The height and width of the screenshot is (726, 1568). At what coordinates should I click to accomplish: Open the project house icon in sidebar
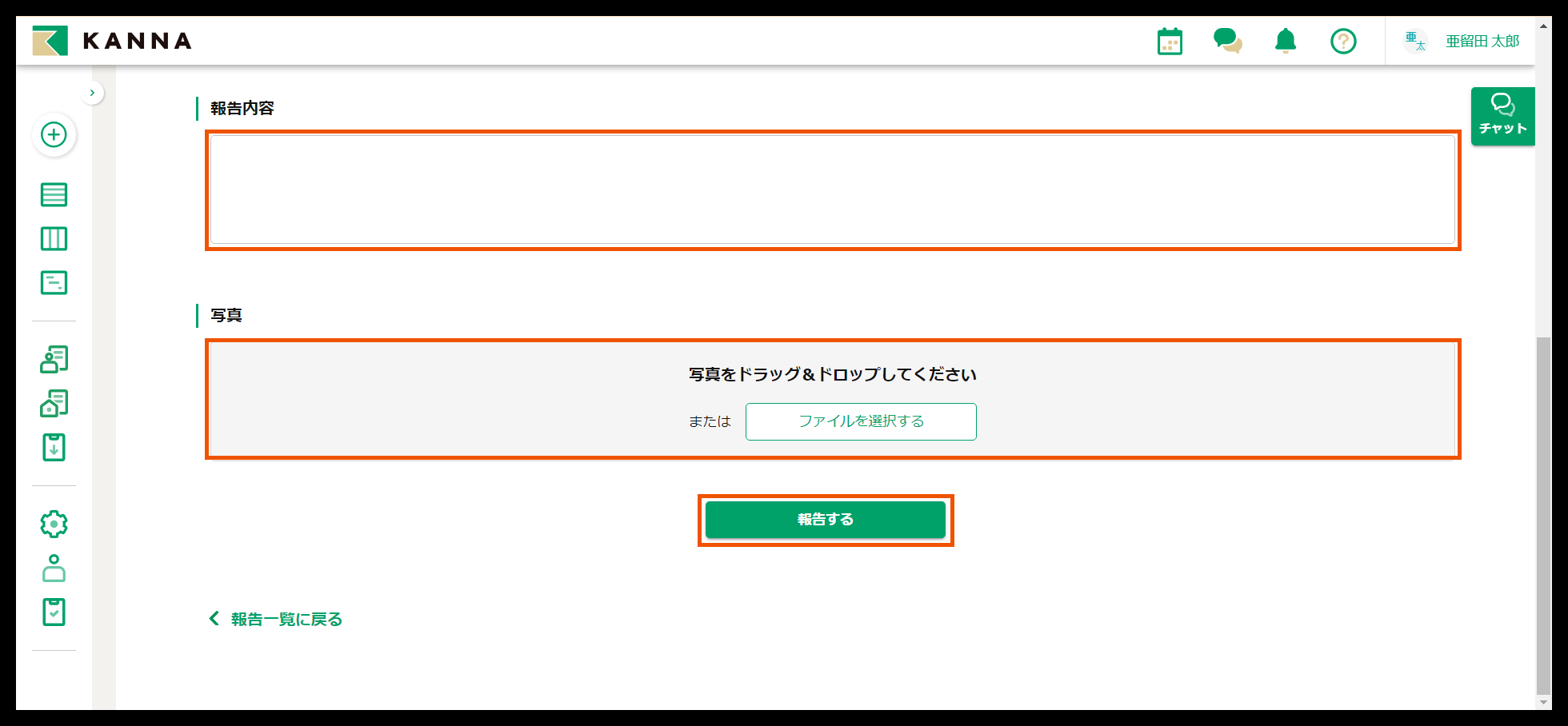[x=53, y=404]
